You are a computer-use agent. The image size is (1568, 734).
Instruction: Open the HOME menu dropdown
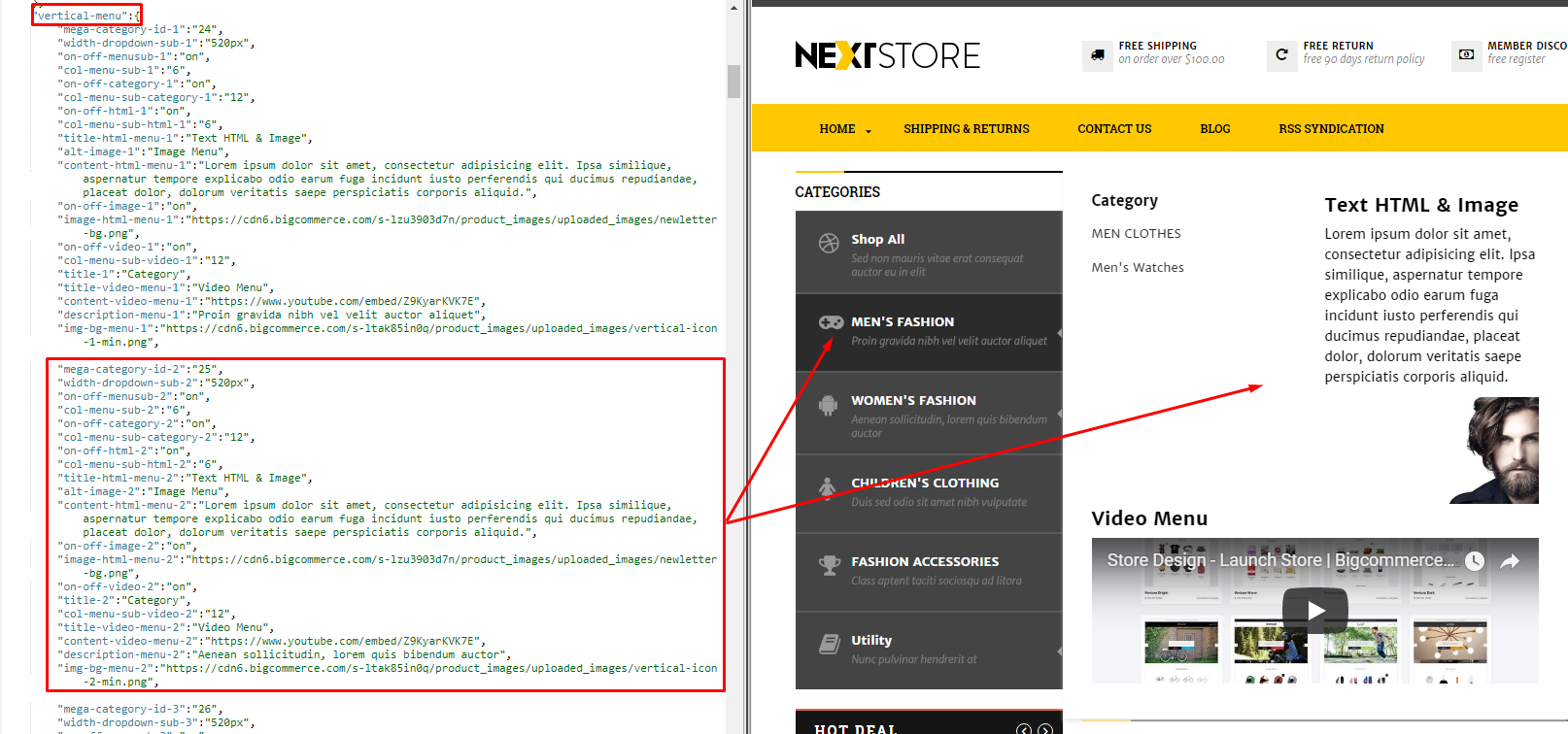tap(845, 128)
